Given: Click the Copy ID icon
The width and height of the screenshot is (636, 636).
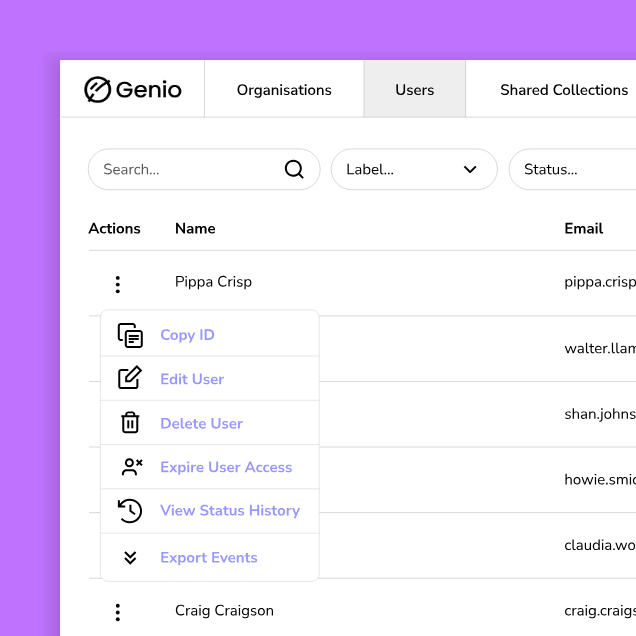Looking at the screenshot, I should (x=130, y=335).
